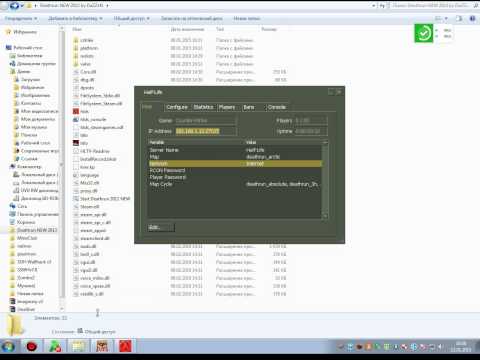Switch to the Players tab

coord(227,107)
